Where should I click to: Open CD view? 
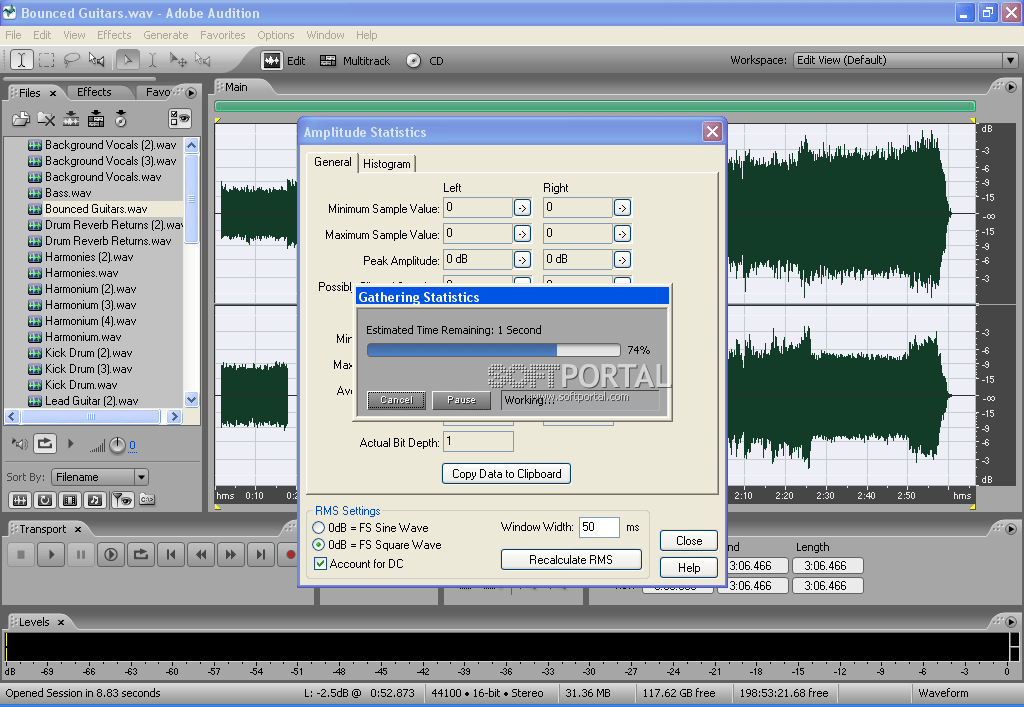426,61
